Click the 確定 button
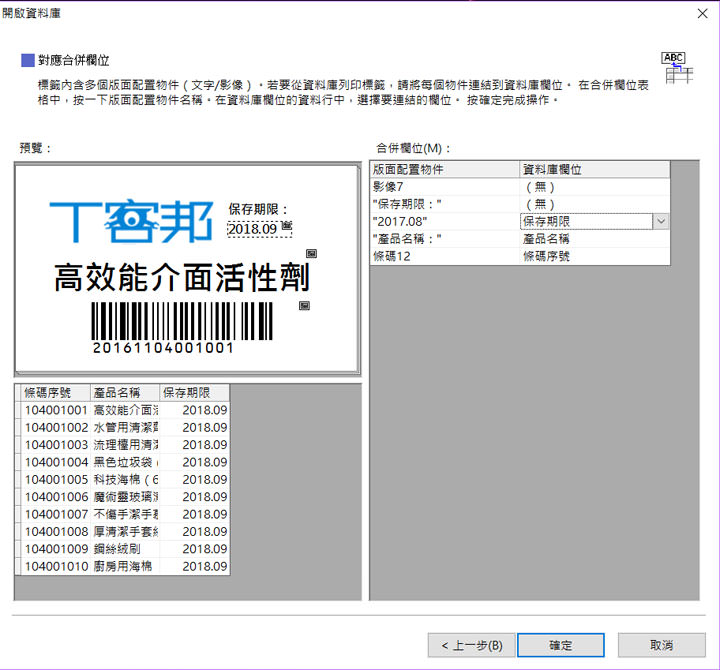Screen dimensions: 720x670 point(560,645)
